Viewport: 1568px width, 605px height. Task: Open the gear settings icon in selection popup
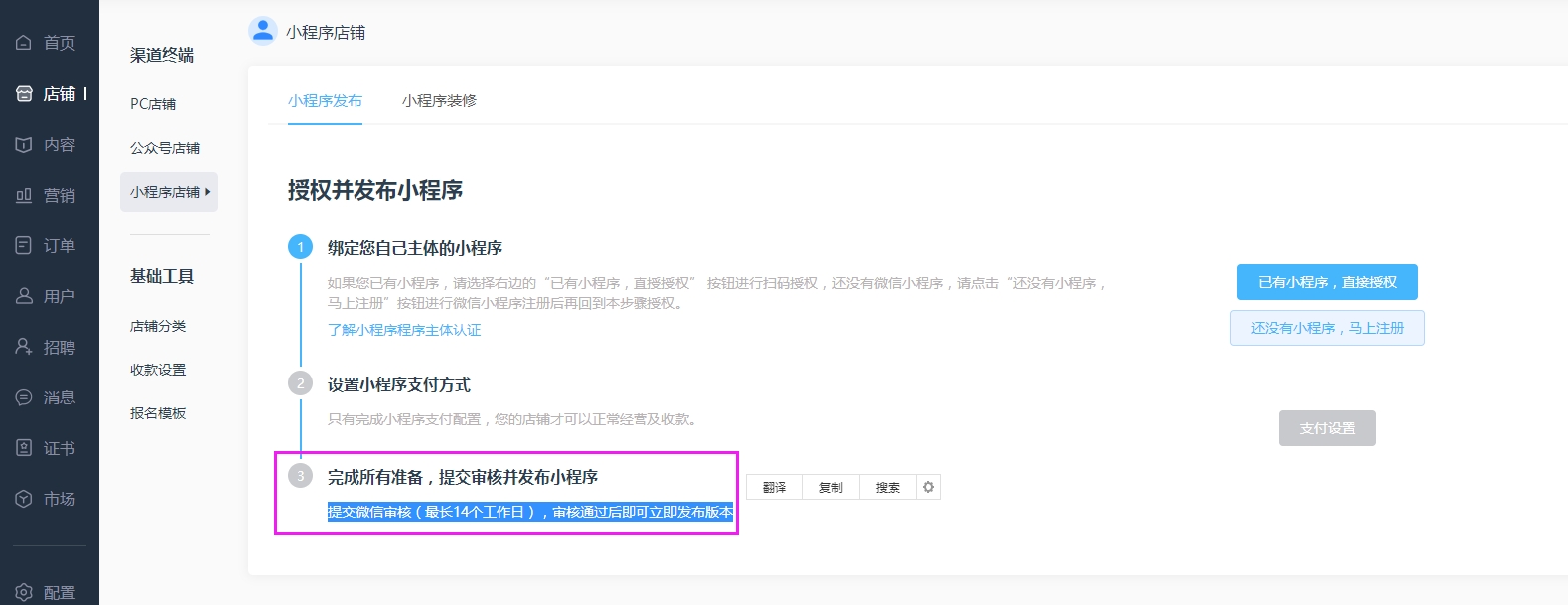click(x=928, y=487)
